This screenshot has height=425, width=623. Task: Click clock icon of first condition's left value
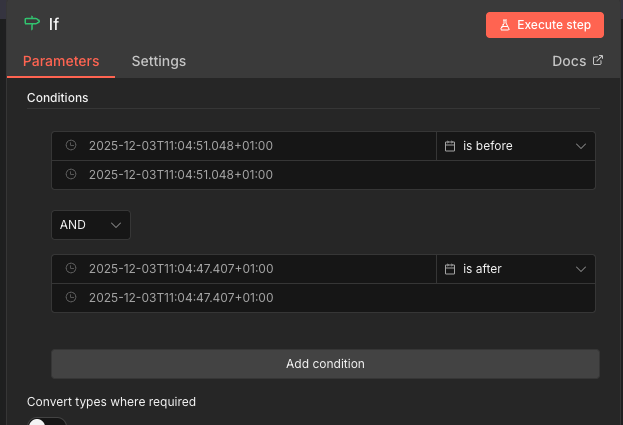pos(70,146)
